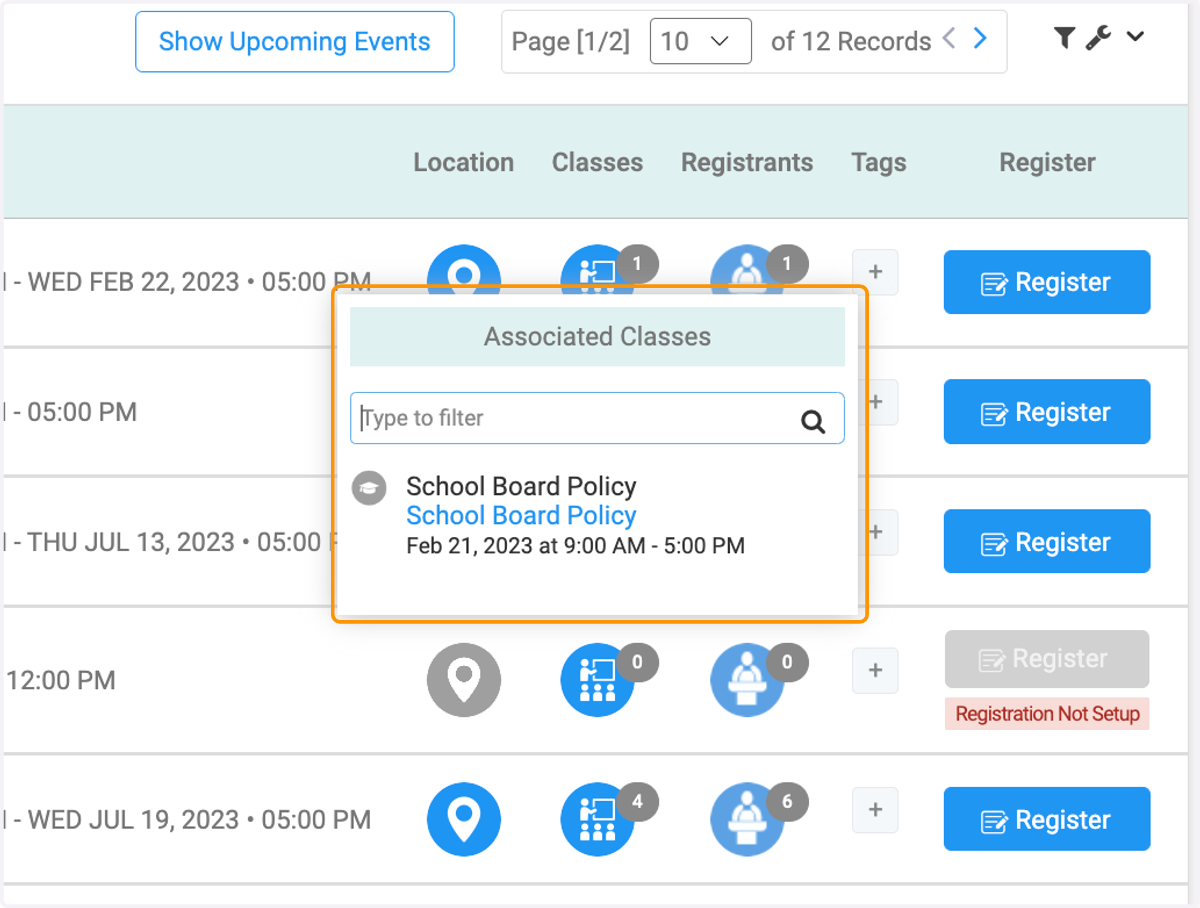
Task: Click the 'of 12 Records' text
Action: 851,41
